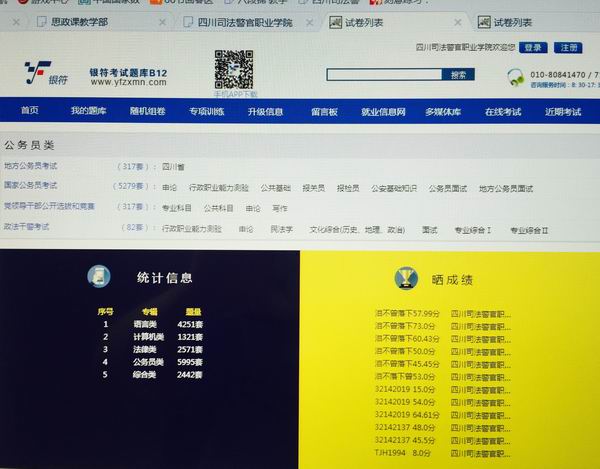
Task: Click the 32142137 48.0分 score entry
Action: pyautogui.click(x=443, y=428)
